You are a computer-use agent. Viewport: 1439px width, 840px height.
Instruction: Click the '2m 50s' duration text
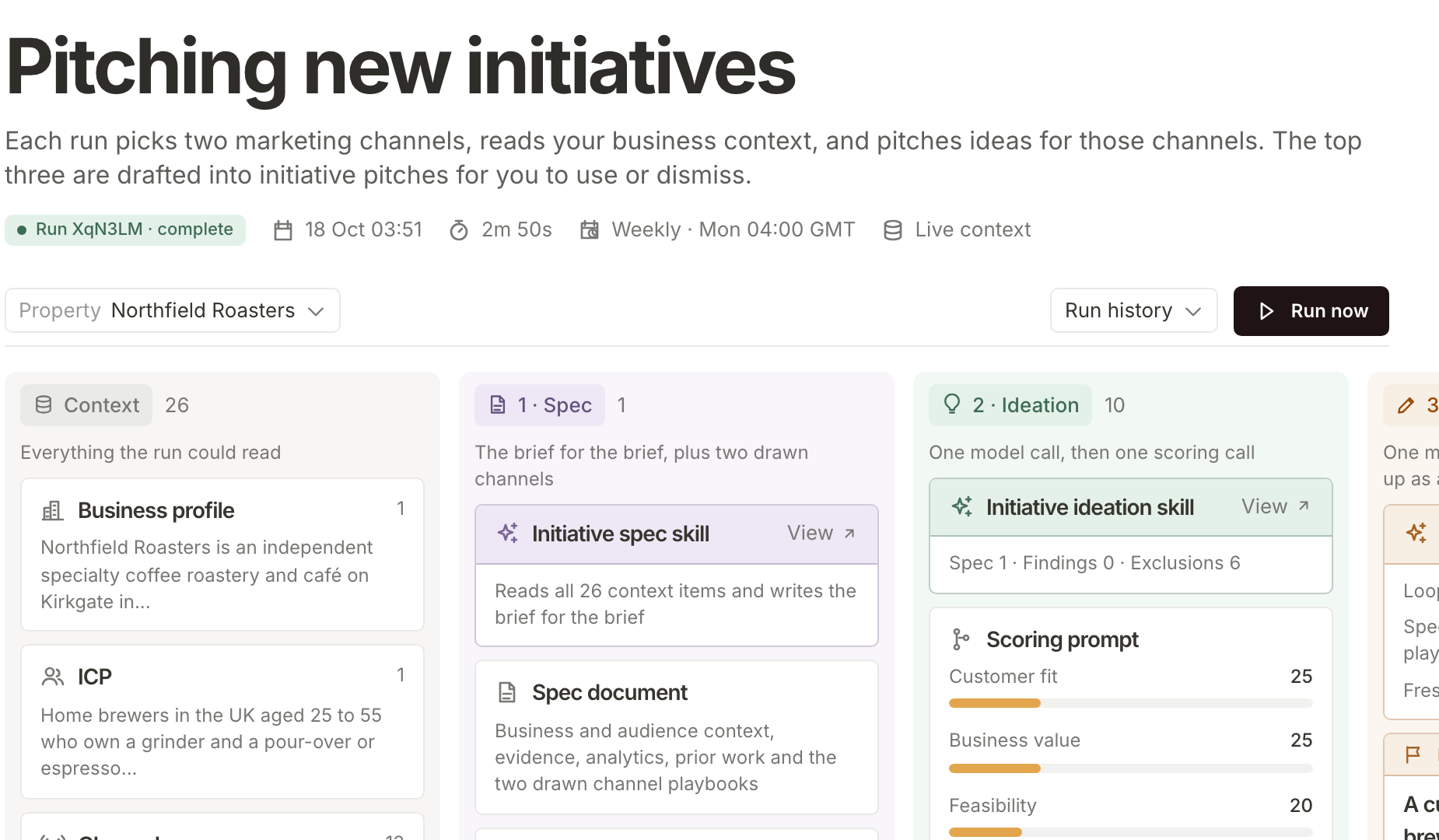(516, 229)
